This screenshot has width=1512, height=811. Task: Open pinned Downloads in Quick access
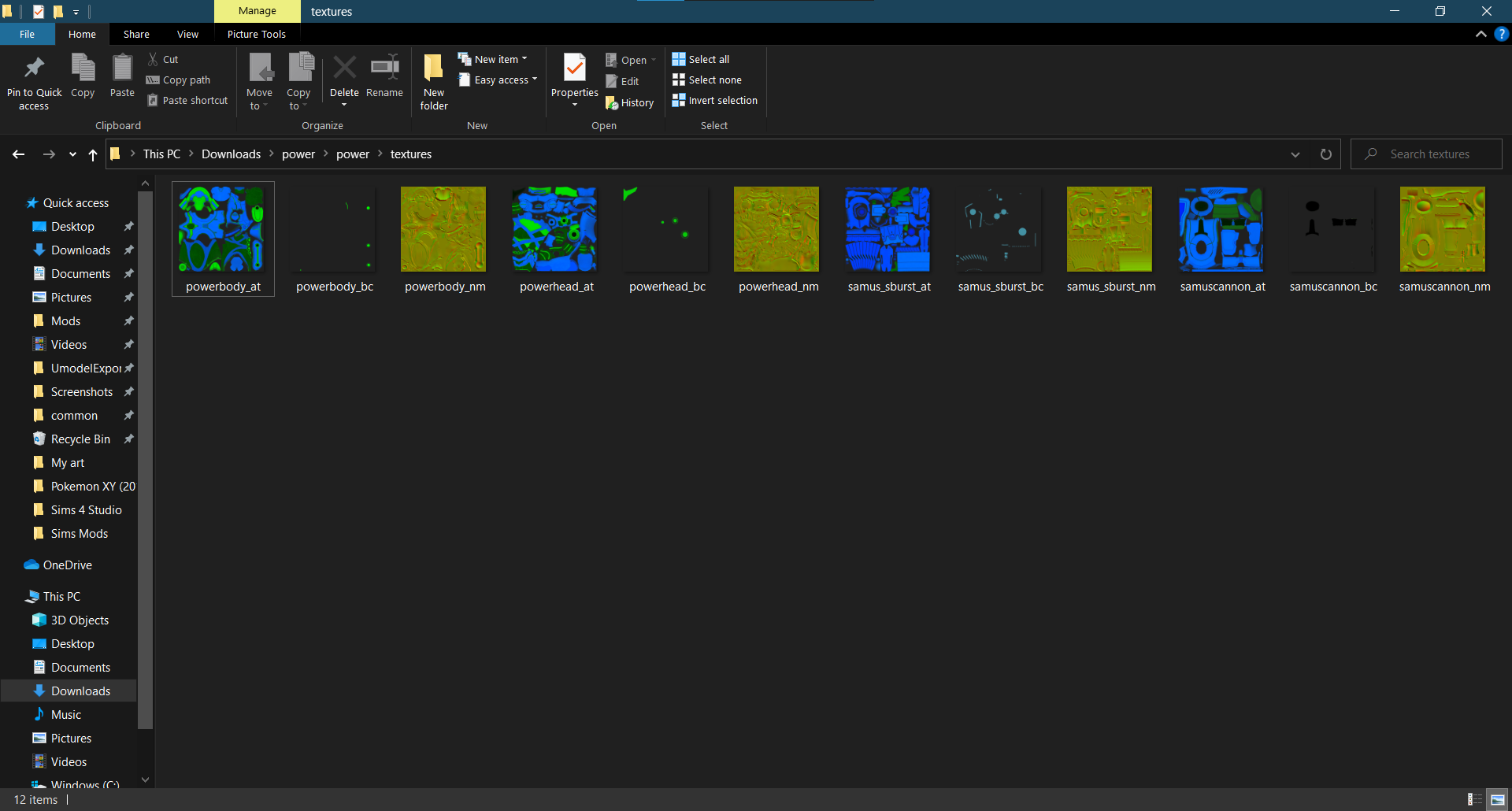point(80,250)
